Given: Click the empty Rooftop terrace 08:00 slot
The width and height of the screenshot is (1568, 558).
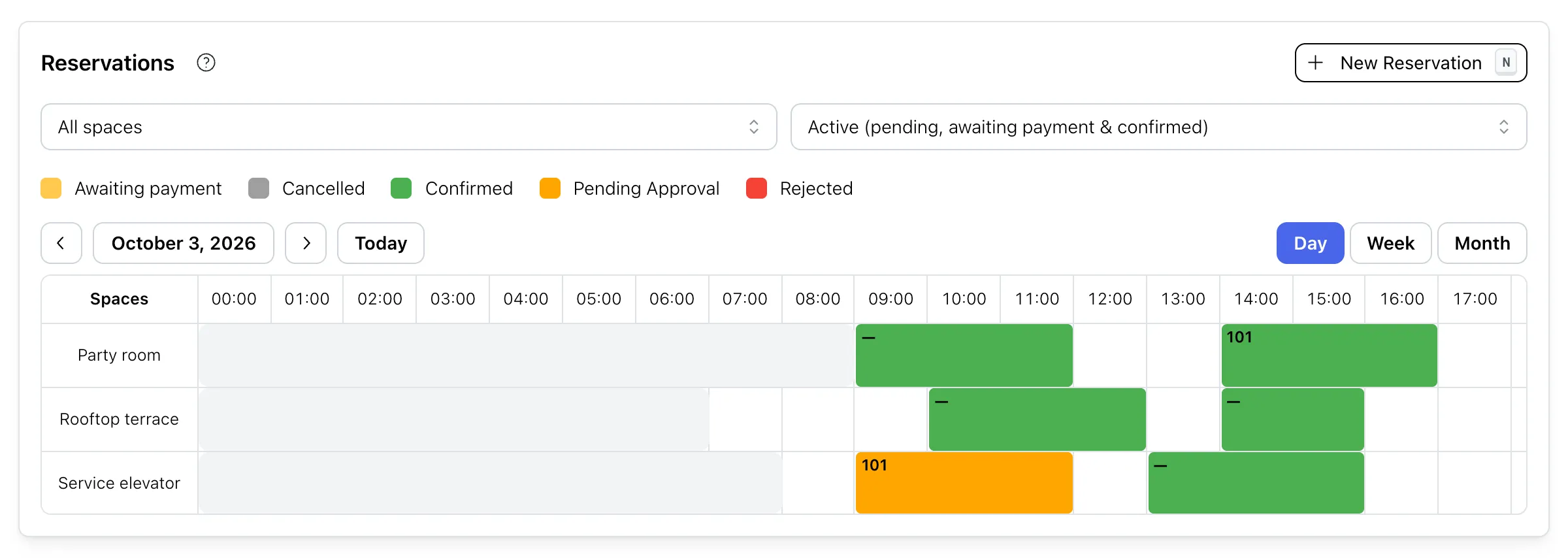Looking at the screenshot, I should (x=817, y=419).
